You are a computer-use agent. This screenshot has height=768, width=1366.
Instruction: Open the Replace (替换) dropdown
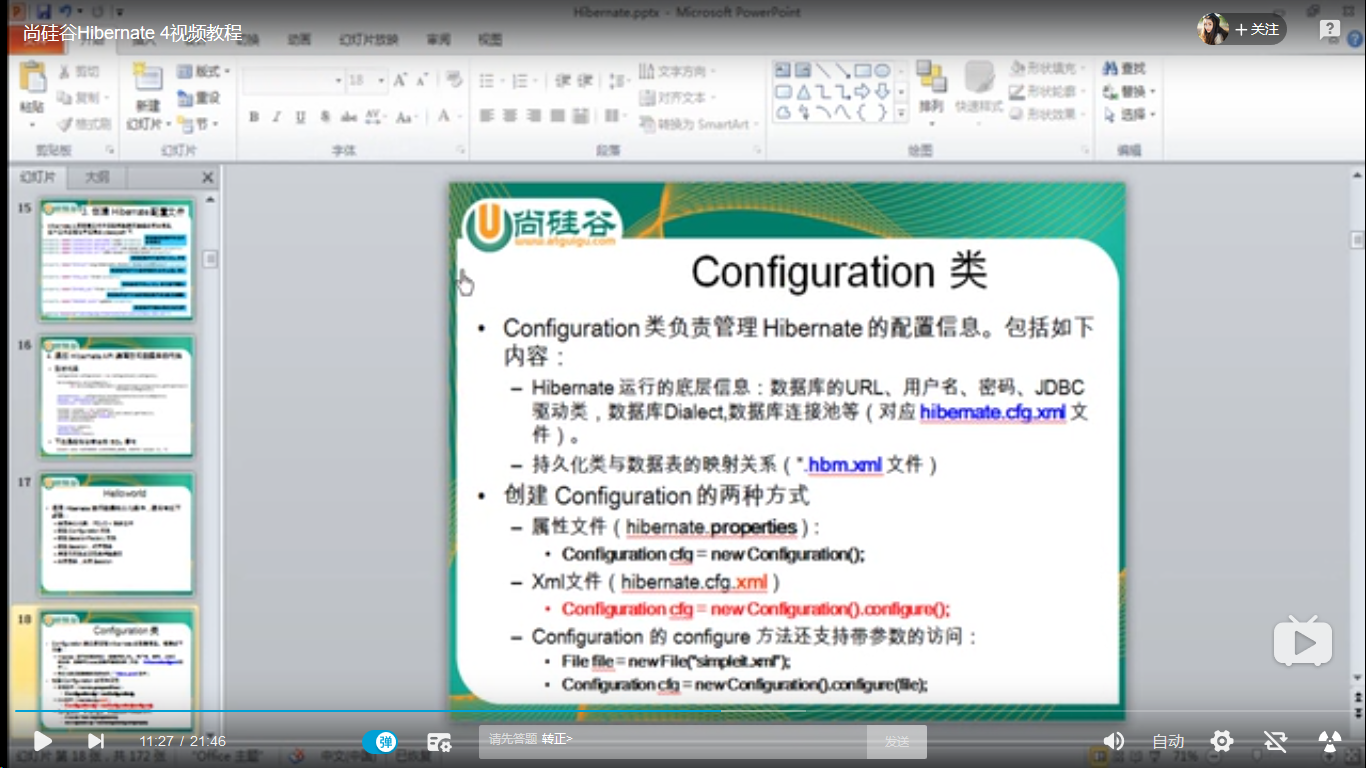click(1129, 91)
